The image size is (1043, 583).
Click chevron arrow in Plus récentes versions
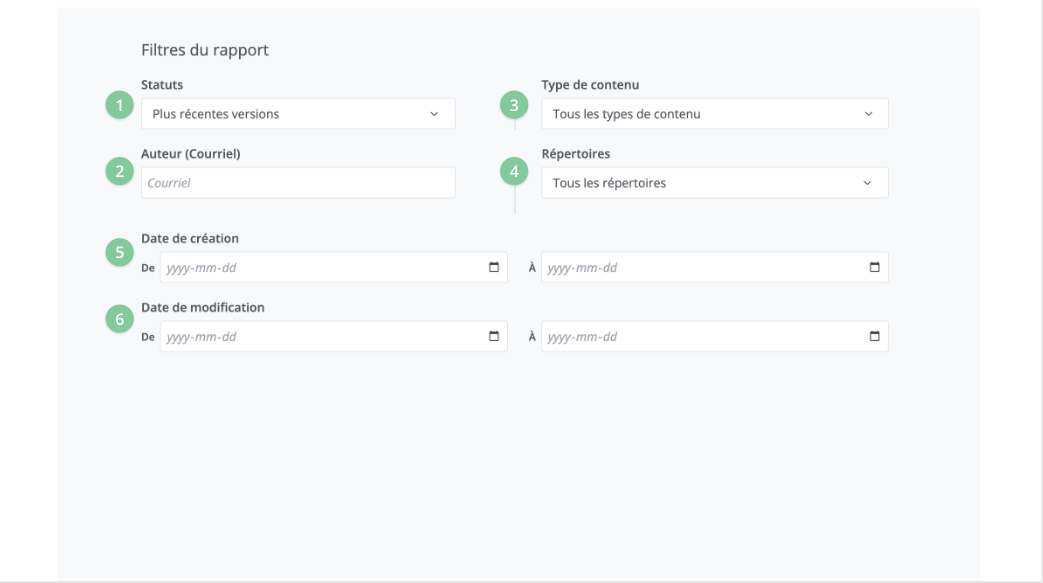point(434,114)
